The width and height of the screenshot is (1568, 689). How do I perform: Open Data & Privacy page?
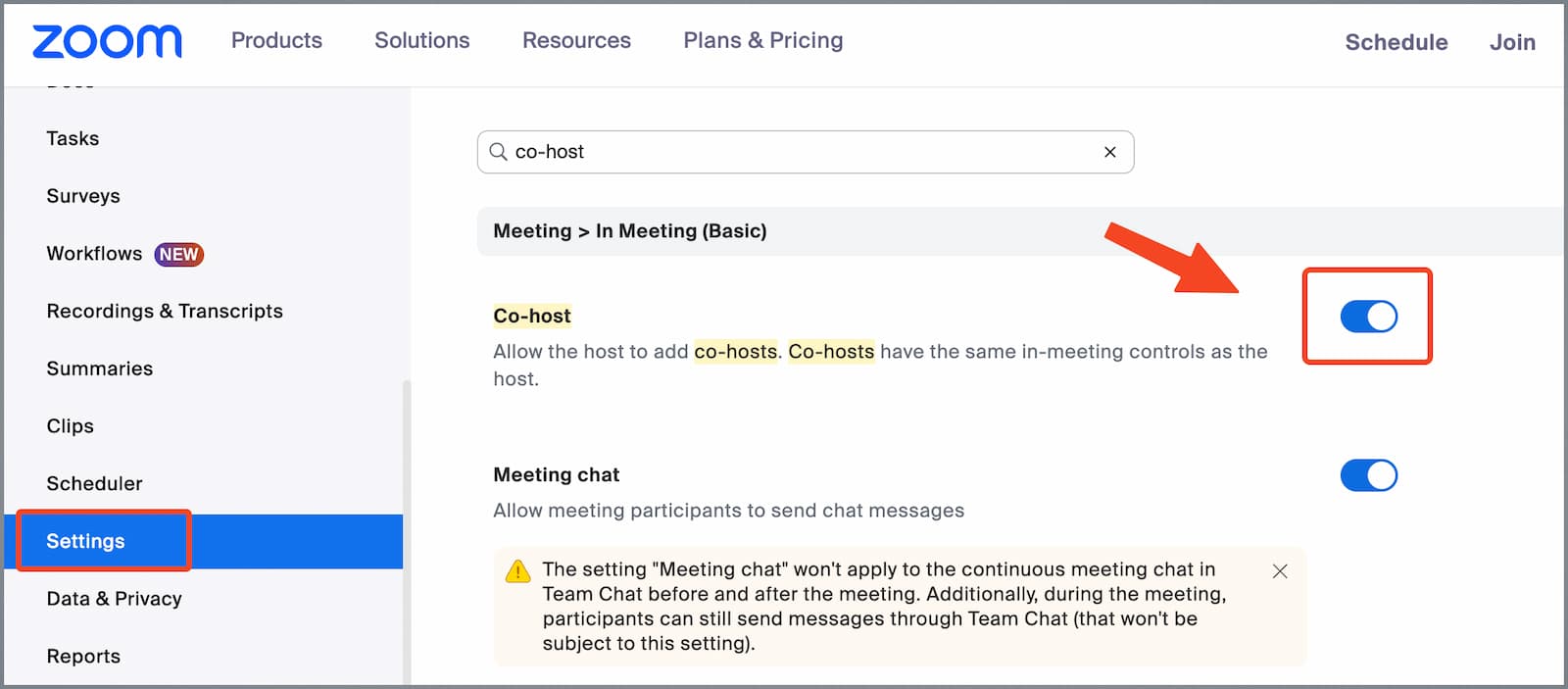click(114, 599)
